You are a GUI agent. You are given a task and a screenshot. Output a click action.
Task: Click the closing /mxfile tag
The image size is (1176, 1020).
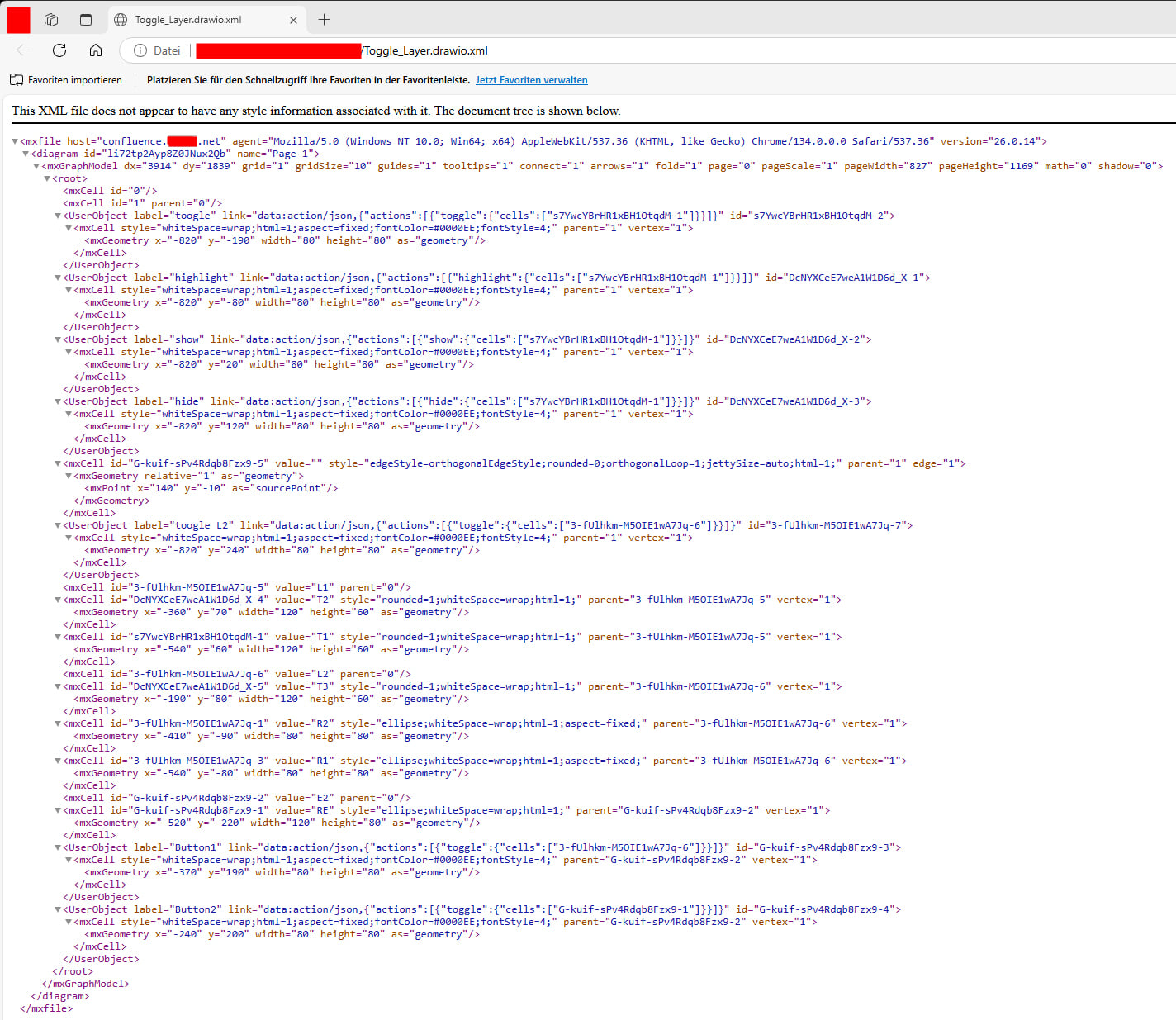click(46, 1008)
